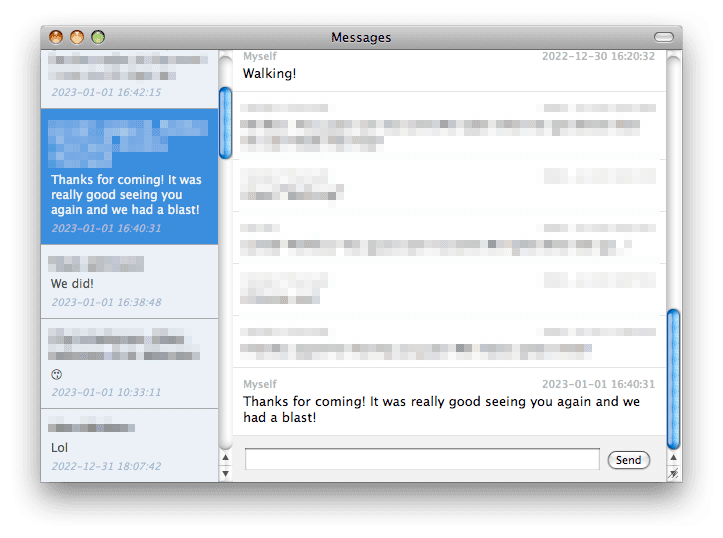723x538 pixels.
Task: Click the yellow minimize window button
Action: pos(77,37)
